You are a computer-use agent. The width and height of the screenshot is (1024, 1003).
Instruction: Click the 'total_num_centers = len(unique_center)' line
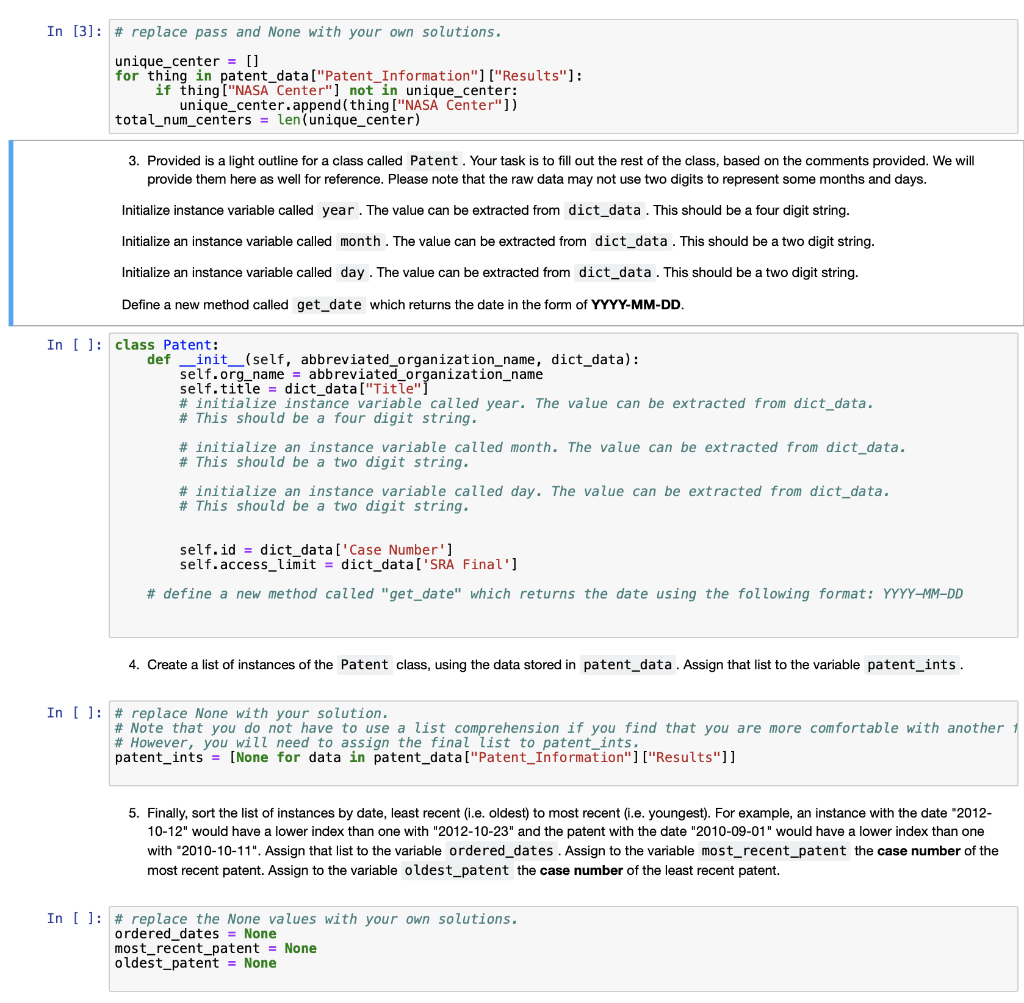tap(268, 120)
